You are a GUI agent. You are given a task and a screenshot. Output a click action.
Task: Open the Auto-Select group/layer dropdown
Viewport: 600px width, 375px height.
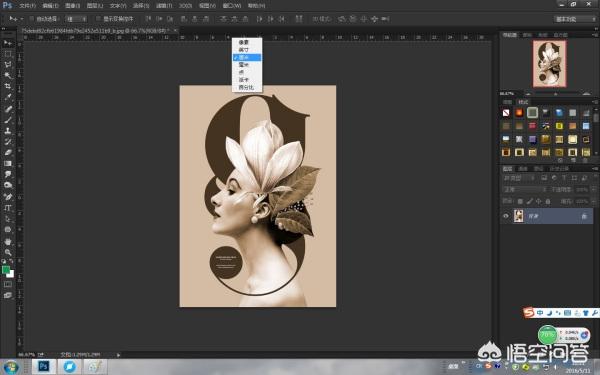(76, 19)
